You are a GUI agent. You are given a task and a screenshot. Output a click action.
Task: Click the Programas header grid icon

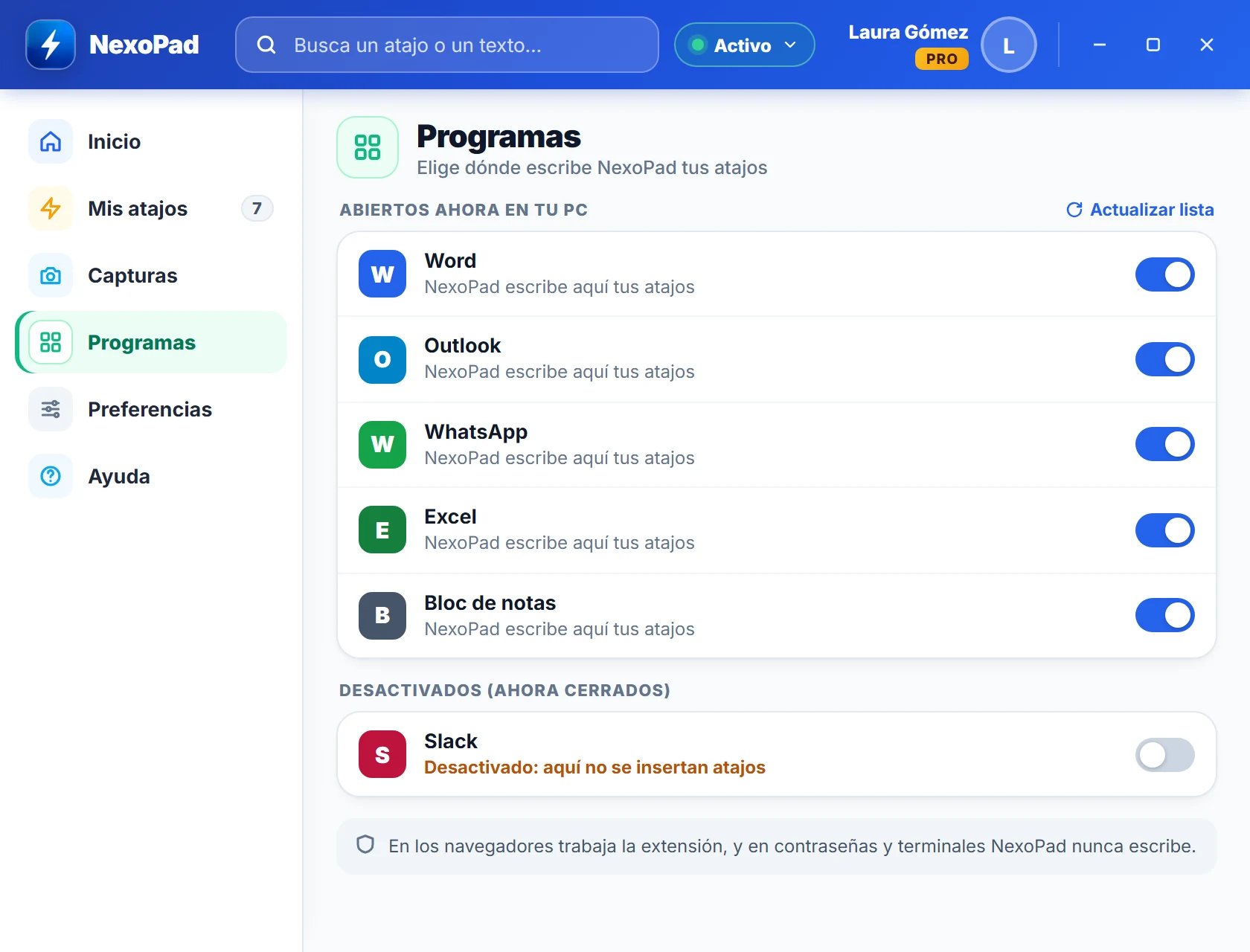click(x=368, y=147)
